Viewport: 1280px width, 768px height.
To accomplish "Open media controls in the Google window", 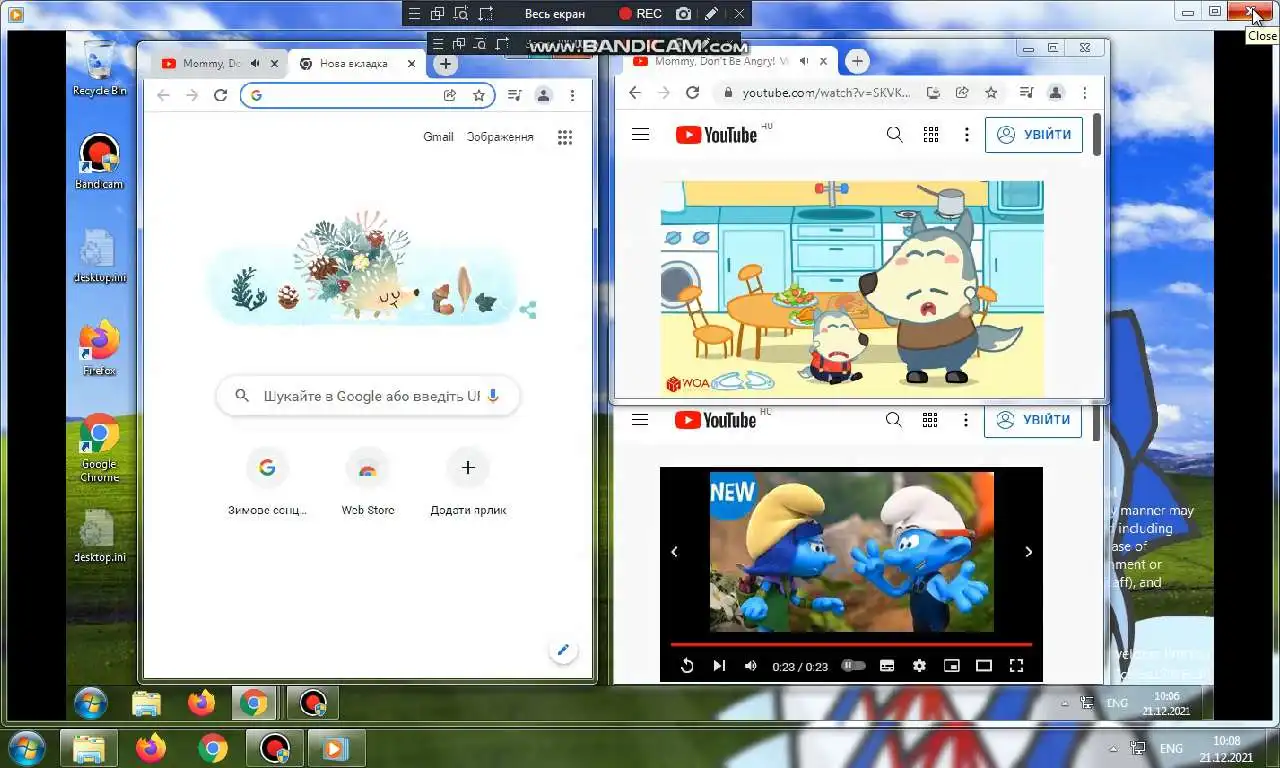I will coord(514,95).
